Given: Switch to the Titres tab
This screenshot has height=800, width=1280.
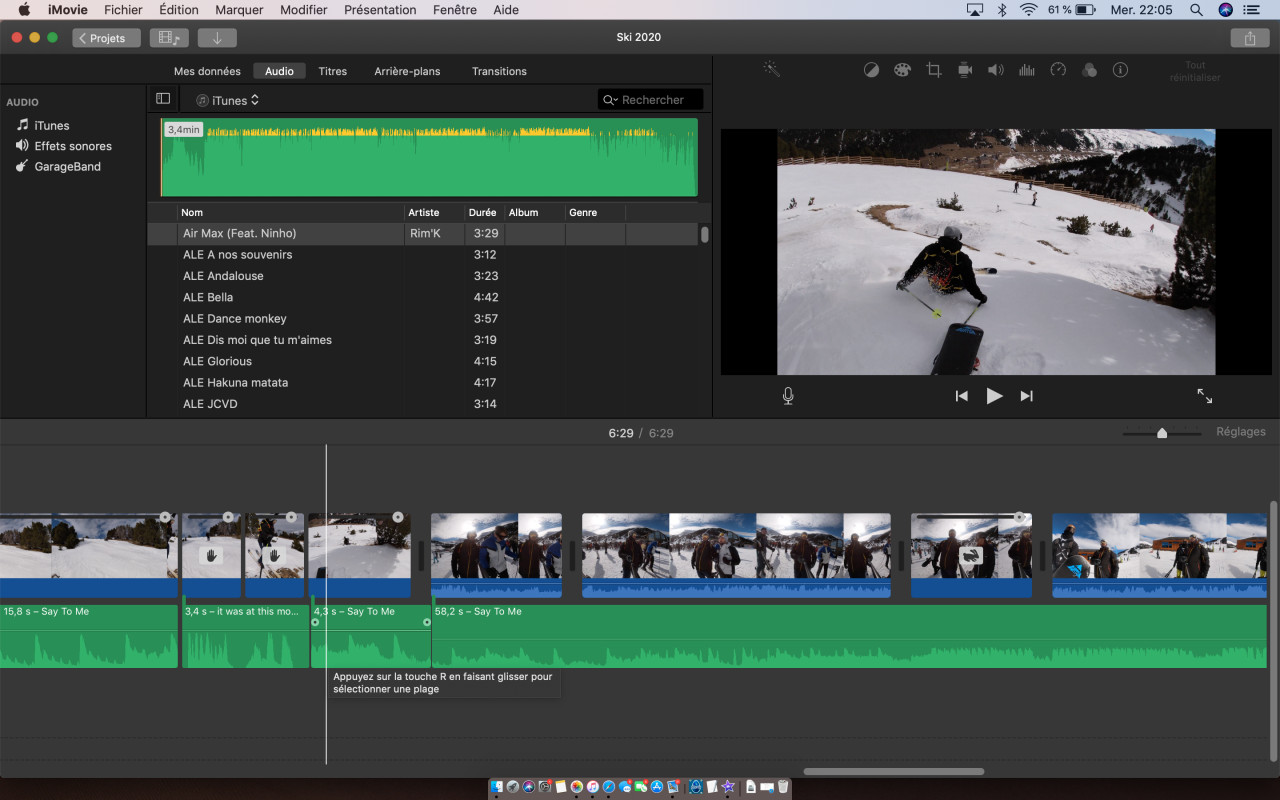Looking at the screenshot, I should click(333, 71).
